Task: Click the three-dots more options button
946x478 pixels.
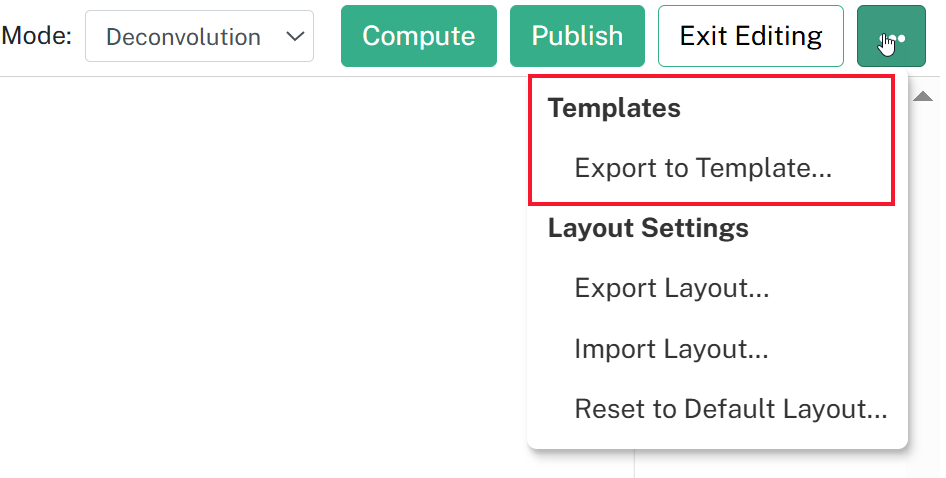Action: 891,36
